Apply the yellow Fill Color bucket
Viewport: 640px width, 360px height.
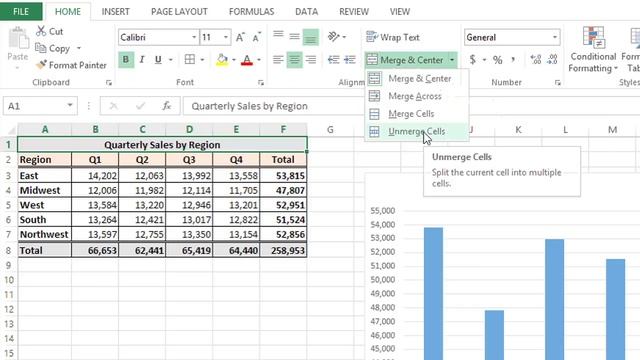tap(222, 60)
